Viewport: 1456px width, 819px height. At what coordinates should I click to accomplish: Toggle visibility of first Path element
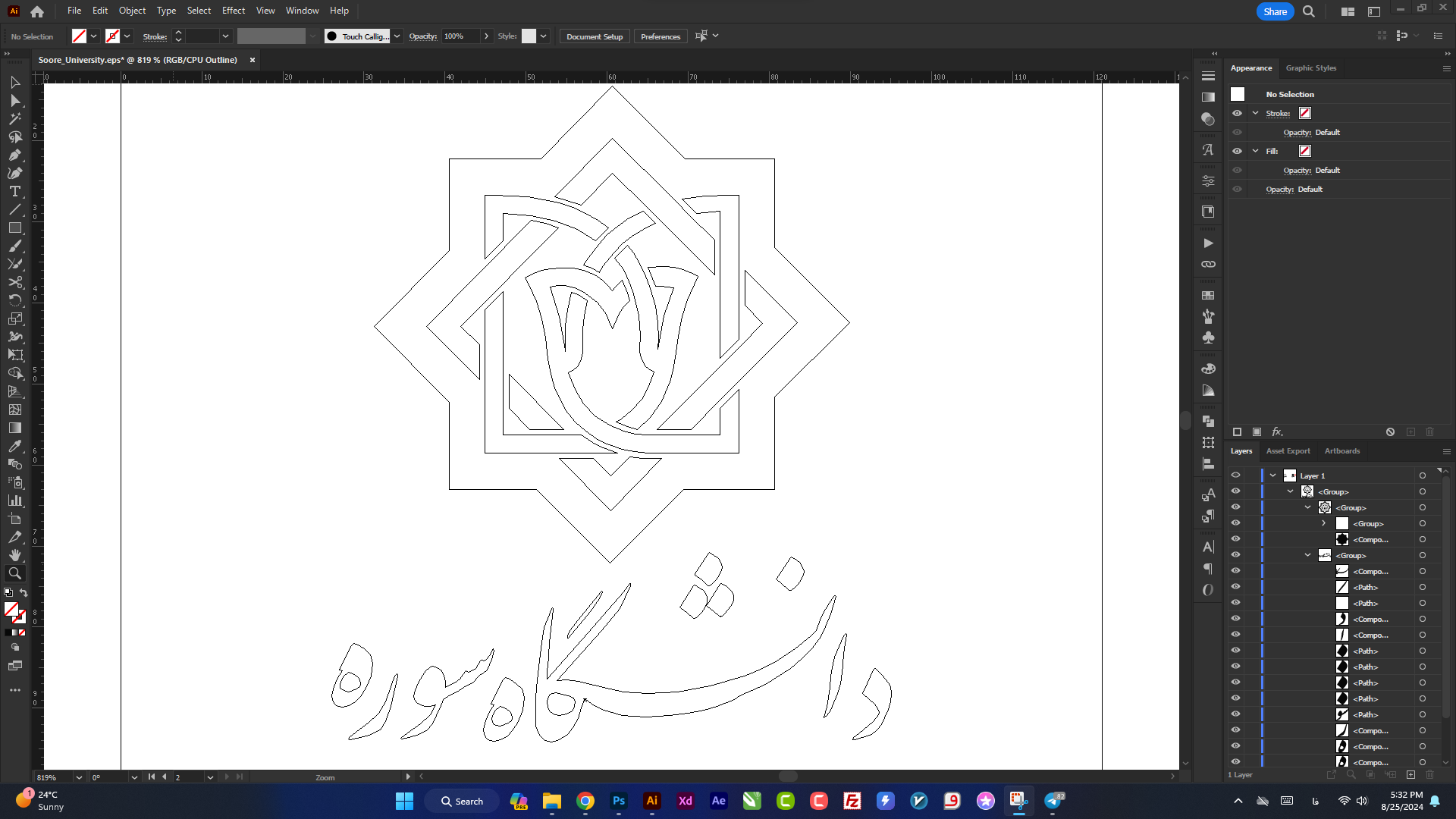[x=1235, y=587]
